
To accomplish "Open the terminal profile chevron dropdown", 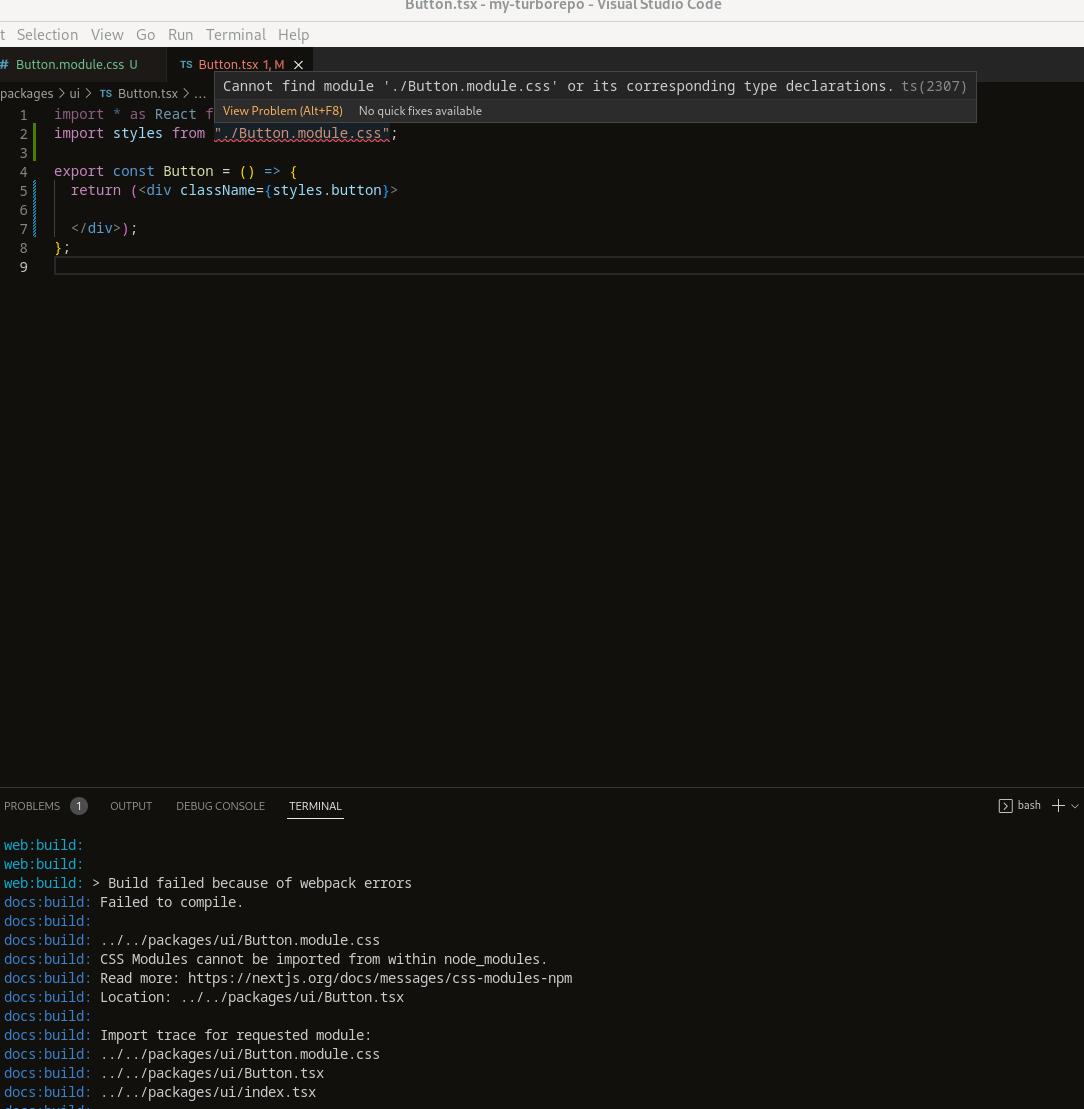I will (x=1075, y=805).
